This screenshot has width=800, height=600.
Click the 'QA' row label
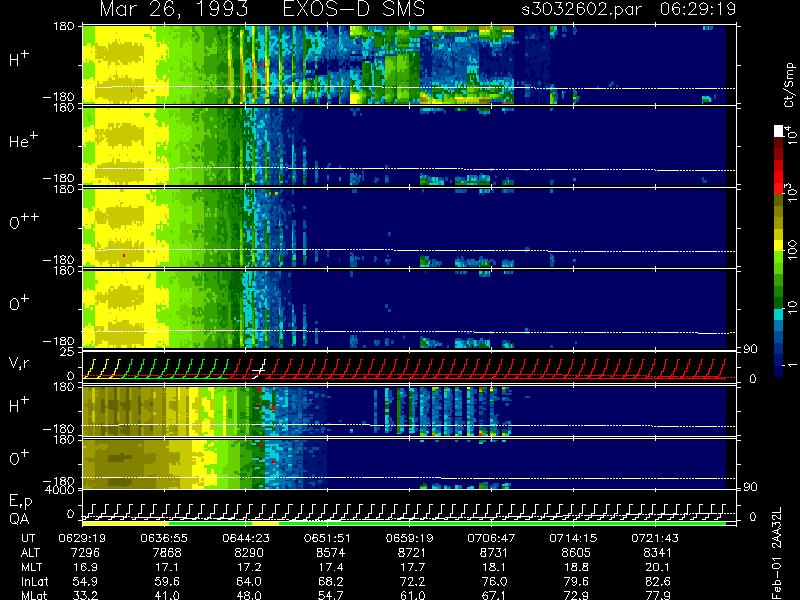coord(19,519)
